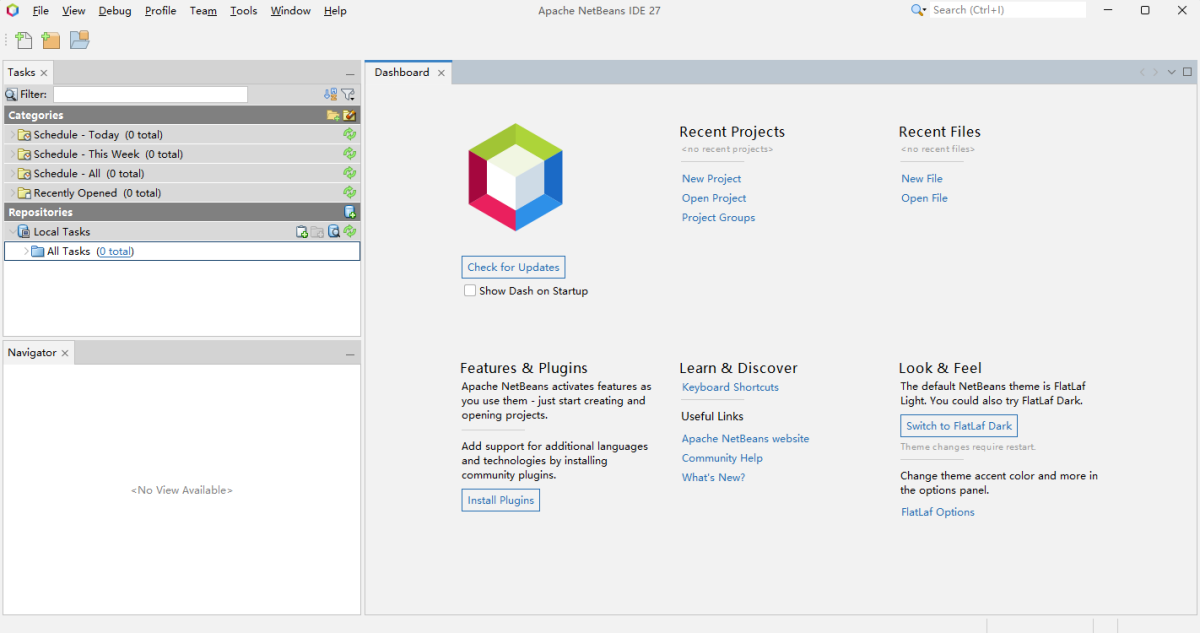The image size is (1200, 633).
Task: Click the New Project toolbar icon
Action: (x=51, y=40)
